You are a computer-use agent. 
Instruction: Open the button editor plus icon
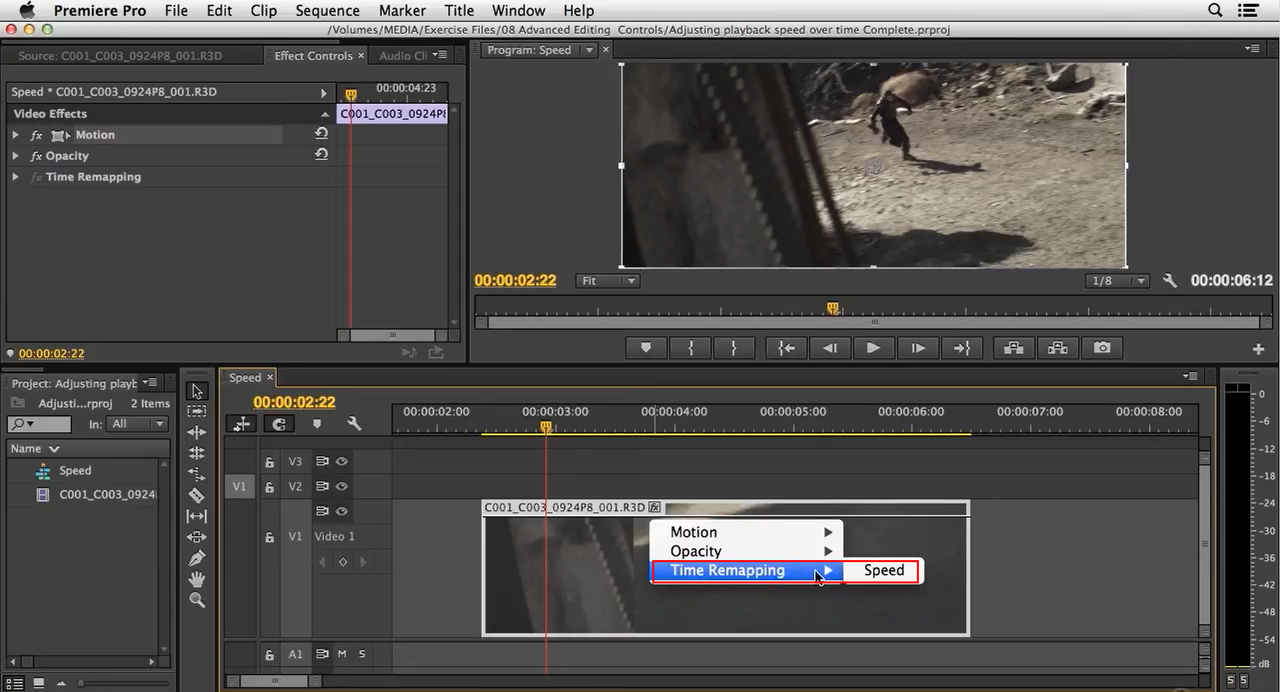click(x=1259, y=349)
